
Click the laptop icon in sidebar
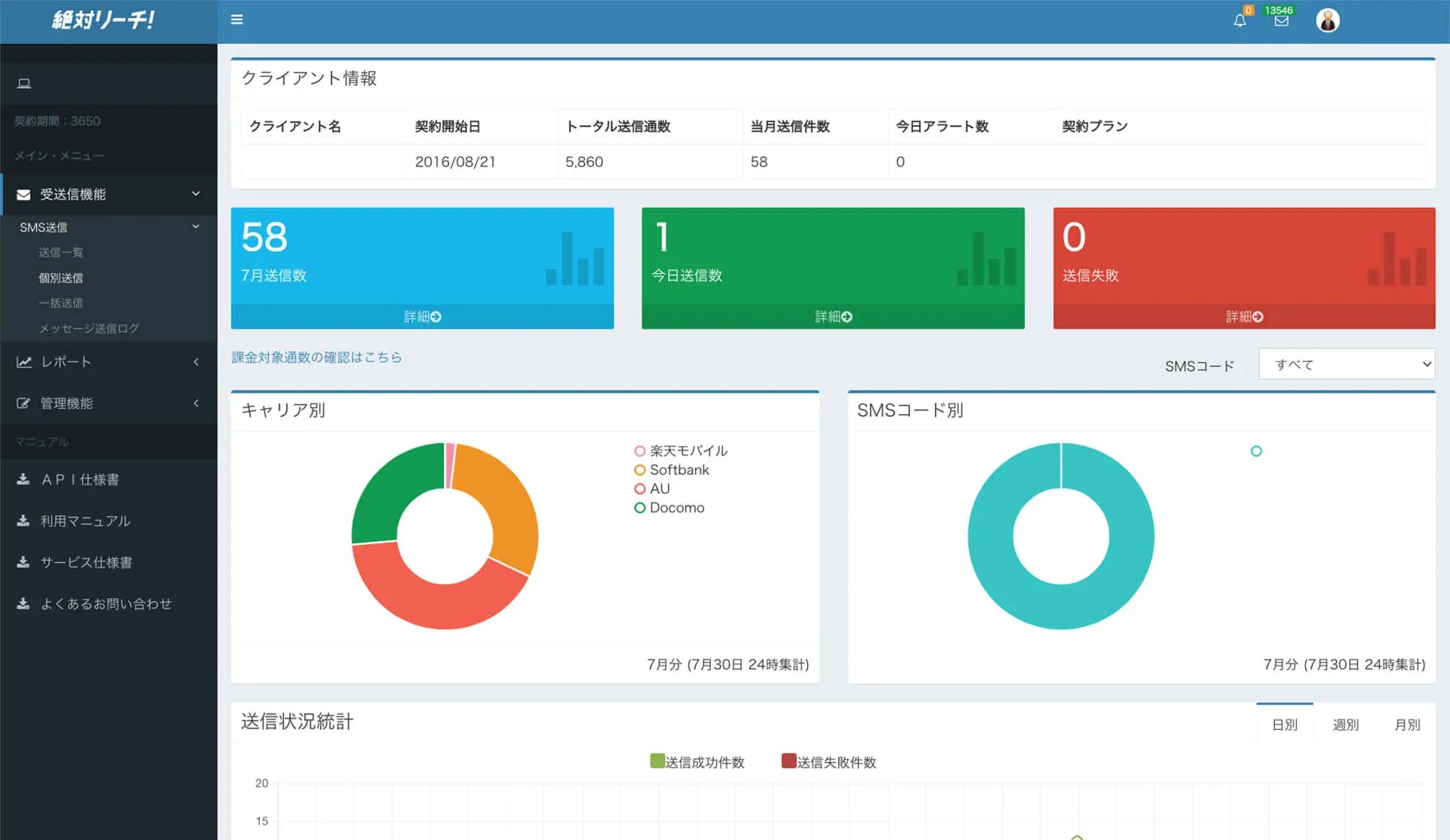pos(24,84)
